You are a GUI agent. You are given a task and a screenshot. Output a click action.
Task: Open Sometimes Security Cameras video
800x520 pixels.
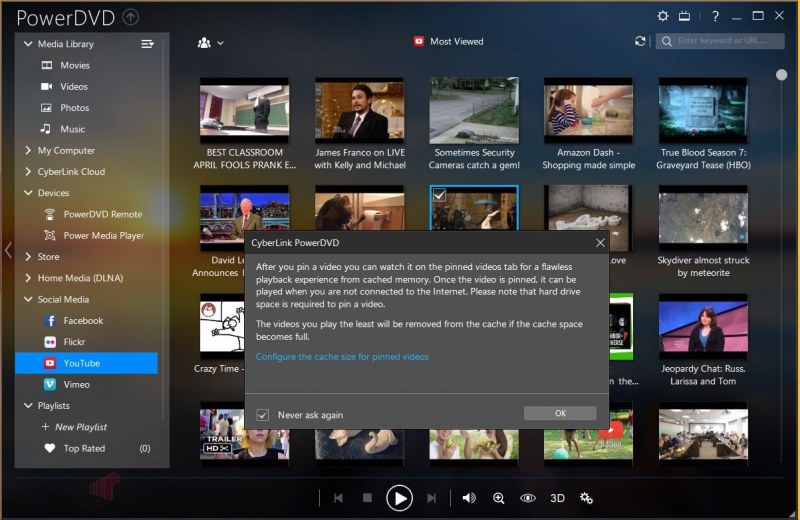coord(474,110)
